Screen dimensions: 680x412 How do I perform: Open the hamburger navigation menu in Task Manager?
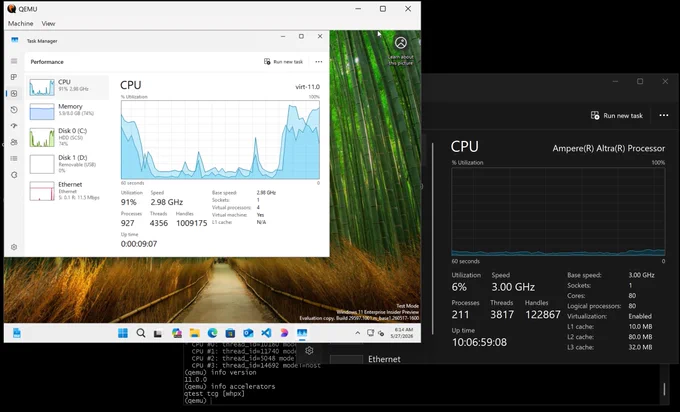[x=14, y=61]
